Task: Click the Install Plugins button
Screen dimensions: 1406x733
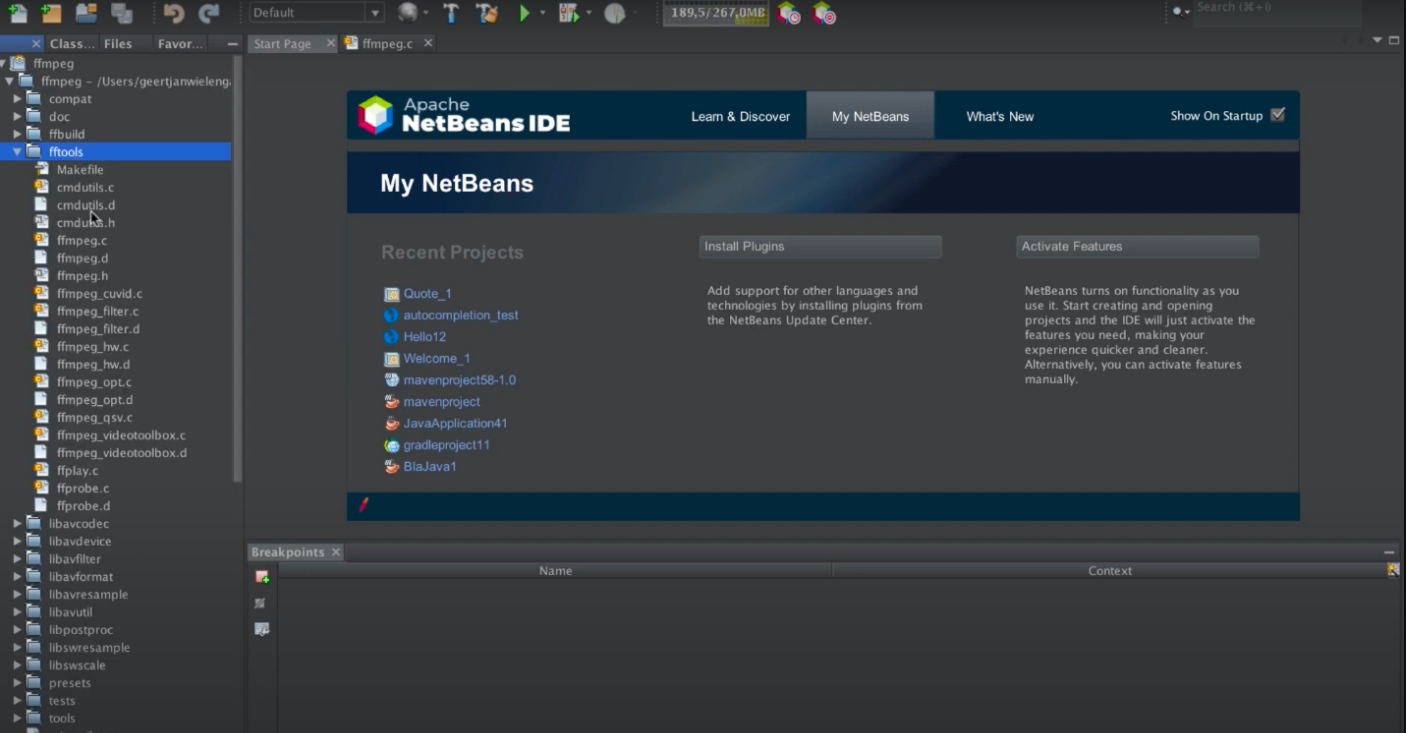Action: [x=820, y=246]
